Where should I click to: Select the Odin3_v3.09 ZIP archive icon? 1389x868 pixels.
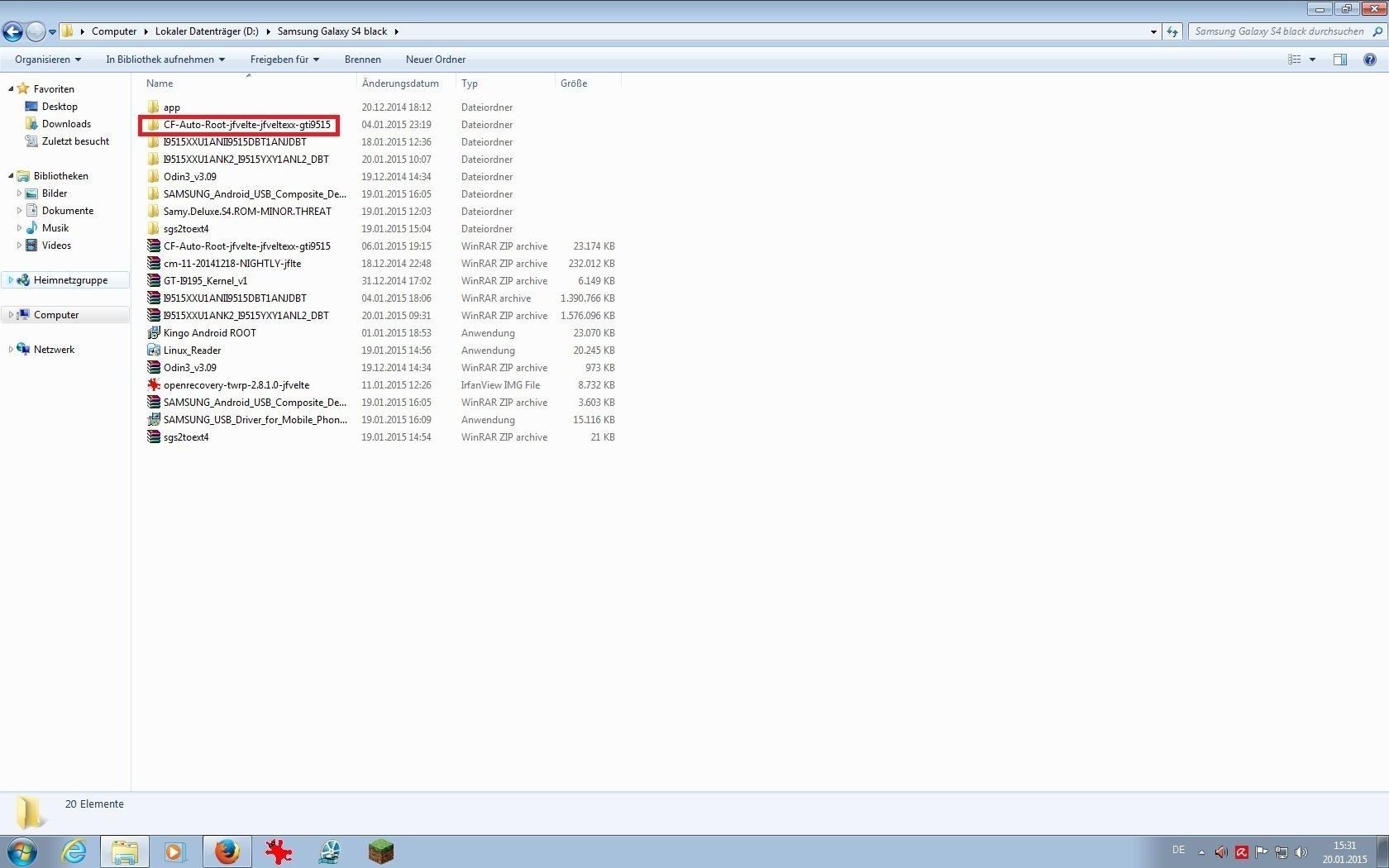click(x=153, y=368)
